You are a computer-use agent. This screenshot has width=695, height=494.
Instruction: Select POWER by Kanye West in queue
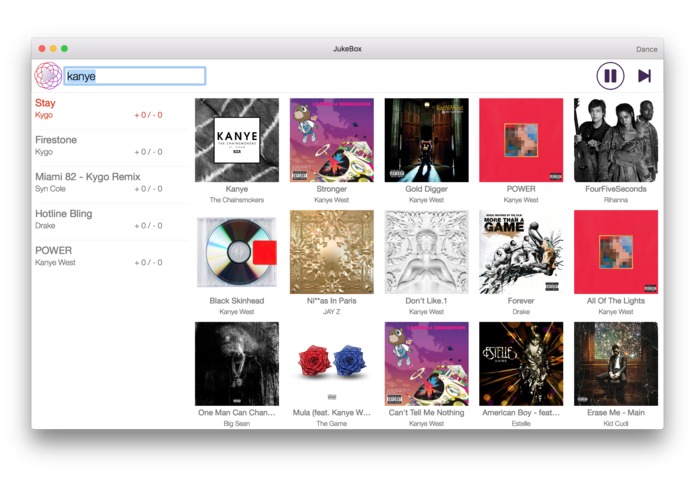click(x=111, y=256)
